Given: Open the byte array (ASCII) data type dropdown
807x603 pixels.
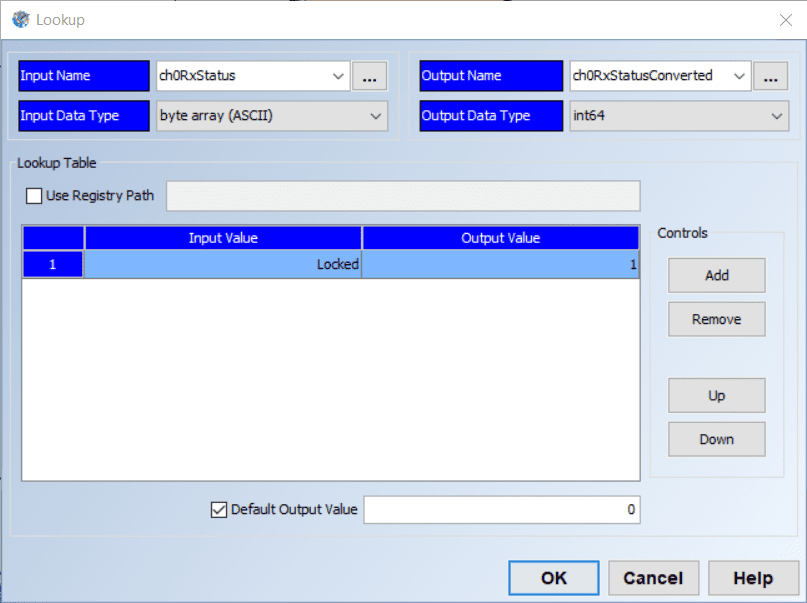Looking at the screenshot, I should [272, 116].
